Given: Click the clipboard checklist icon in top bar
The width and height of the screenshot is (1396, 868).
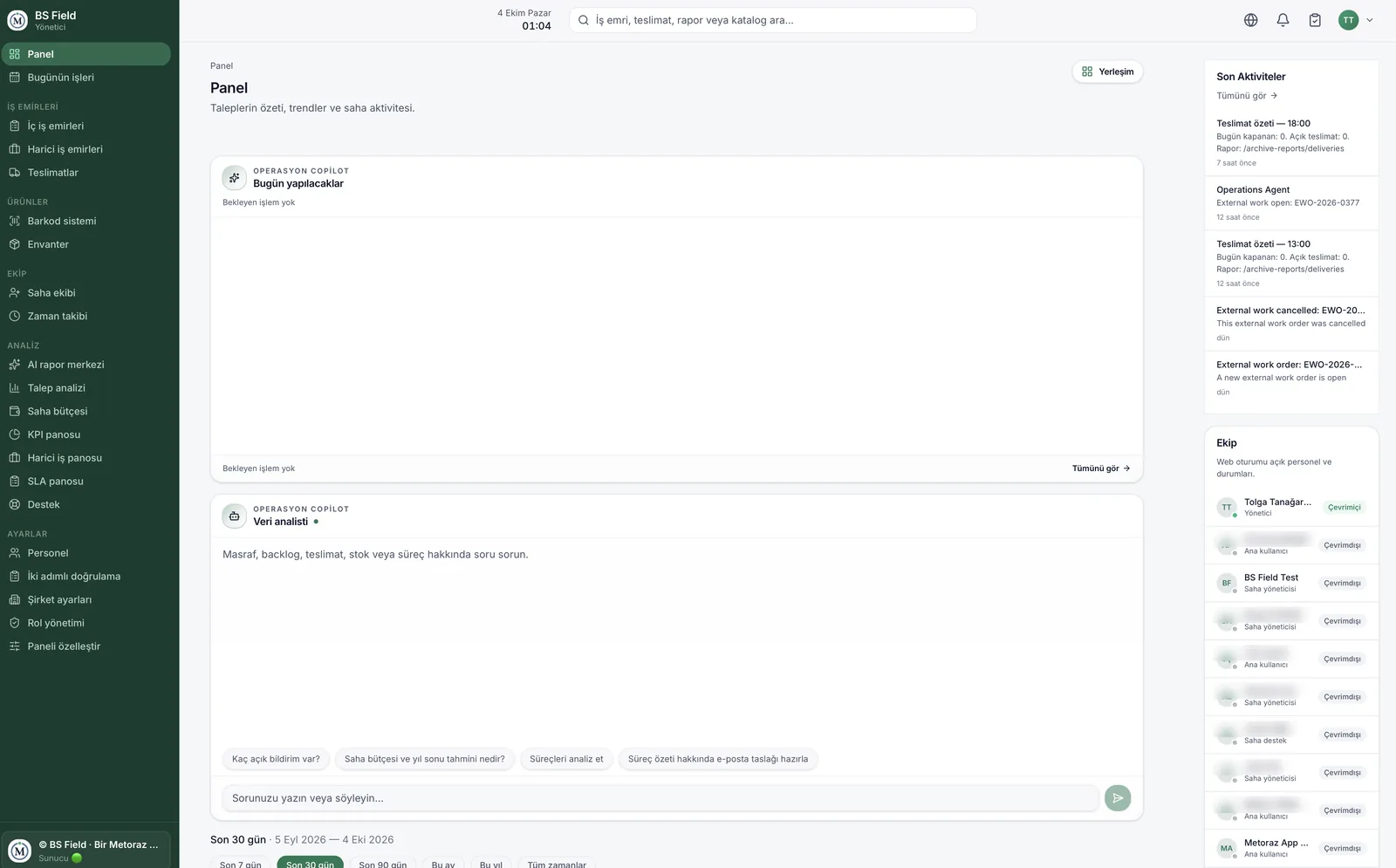Looking at the screenshot, I should click(1315, 20).
